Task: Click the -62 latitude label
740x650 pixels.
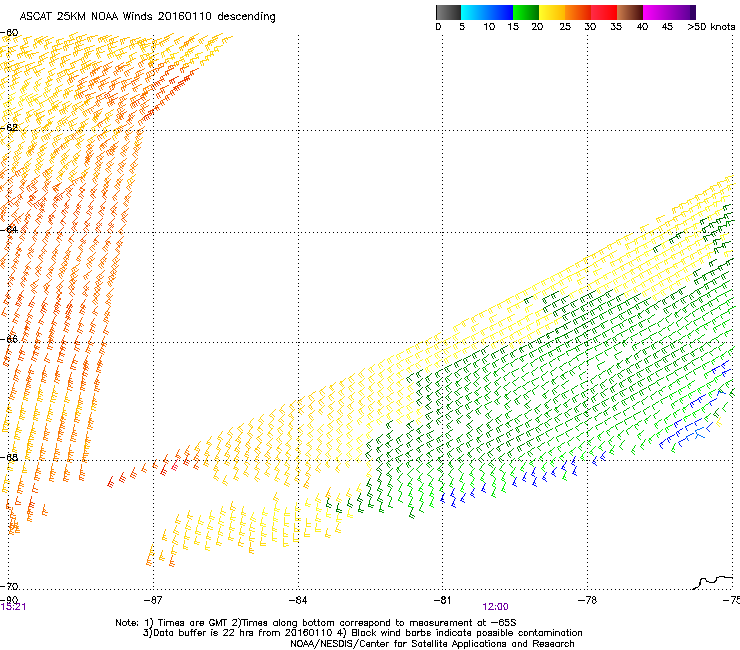Action: click(9, 128)
